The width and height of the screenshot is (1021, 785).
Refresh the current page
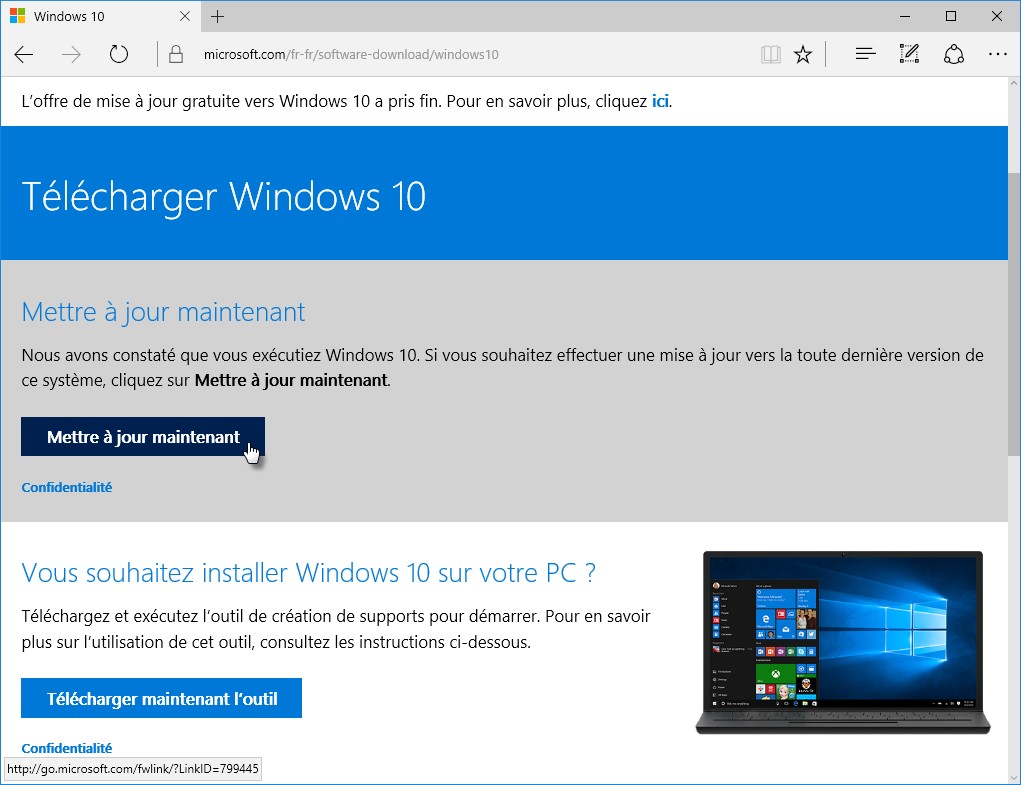(119, 55)
